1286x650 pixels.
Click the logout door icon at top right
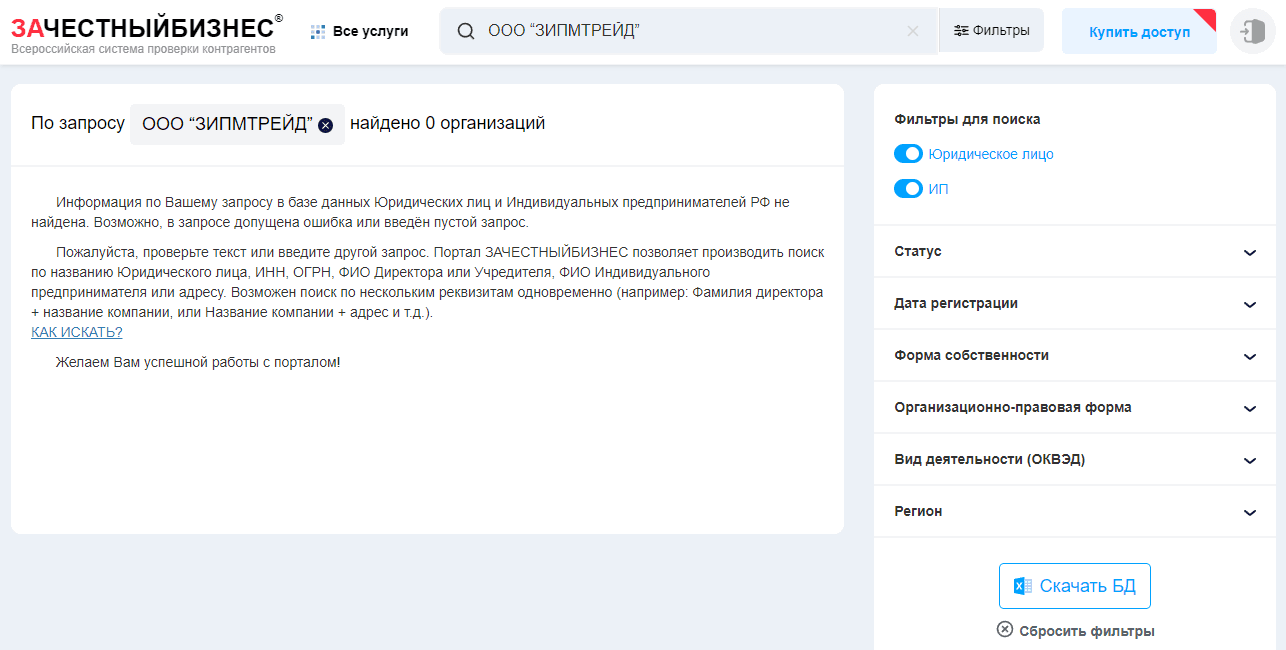[1252, 31]
